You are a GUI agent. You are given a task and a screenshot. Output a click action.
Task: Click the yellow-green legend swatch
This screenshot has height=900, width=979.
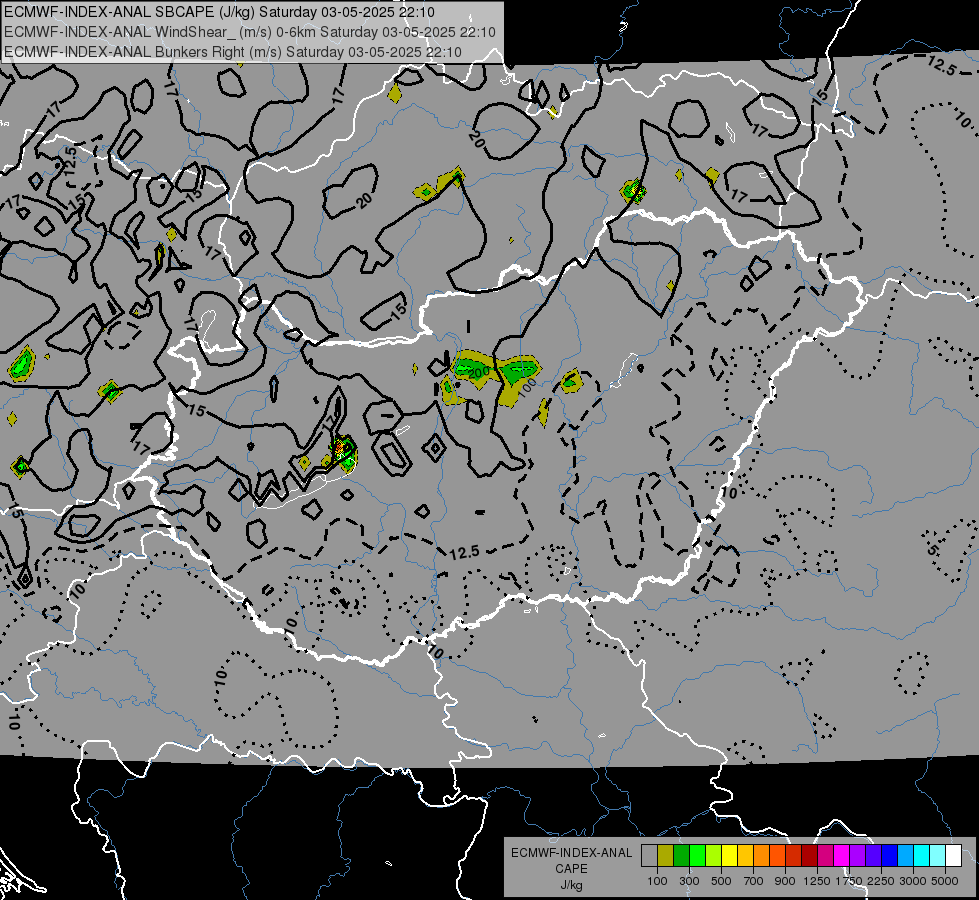point(714,856)
